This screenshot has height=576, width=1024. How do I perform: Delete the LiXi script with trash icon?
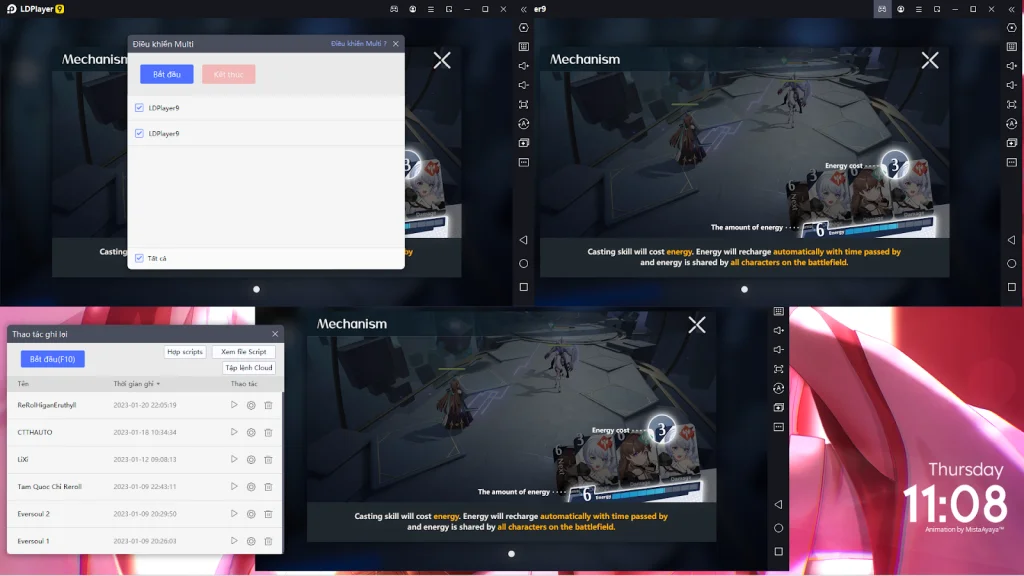[x=268, y=460]
